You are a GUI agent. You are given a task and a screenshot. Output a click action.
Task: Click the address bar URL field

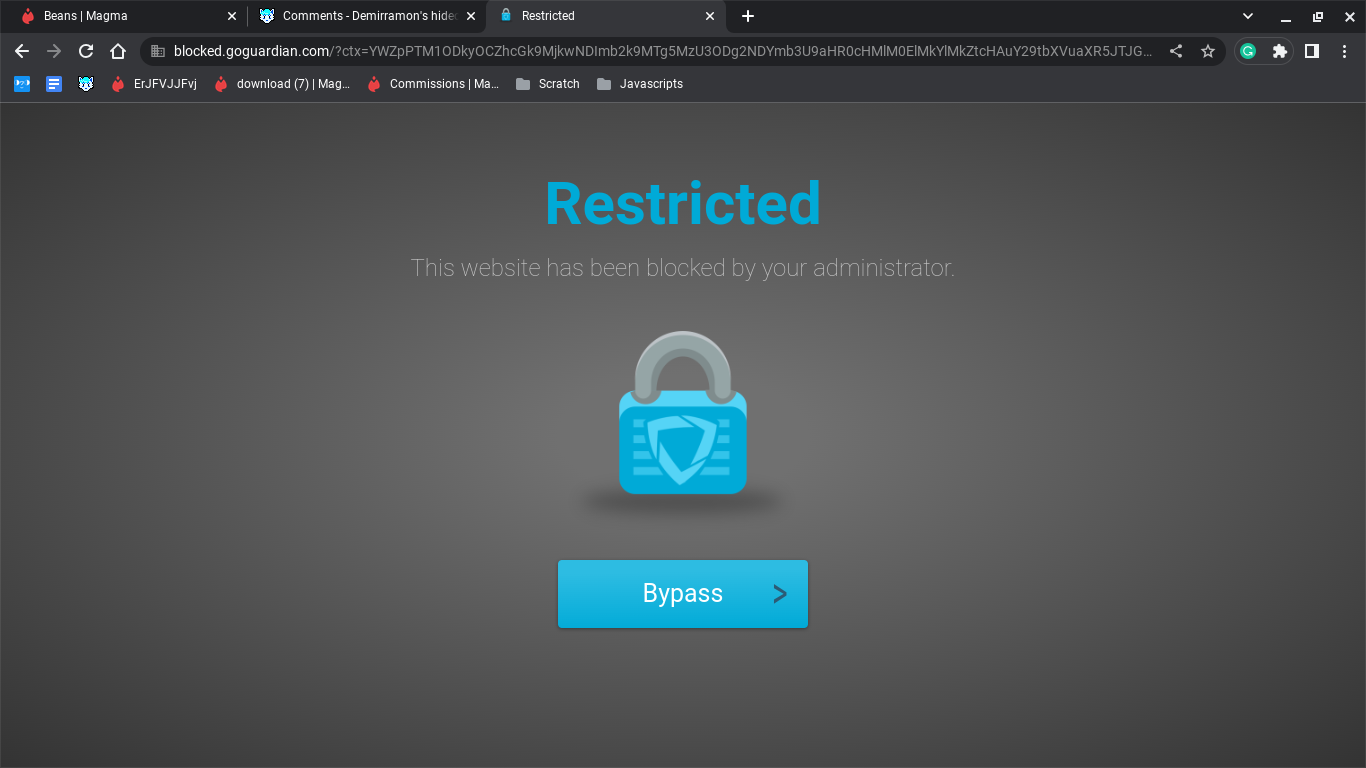pos(660,51)
